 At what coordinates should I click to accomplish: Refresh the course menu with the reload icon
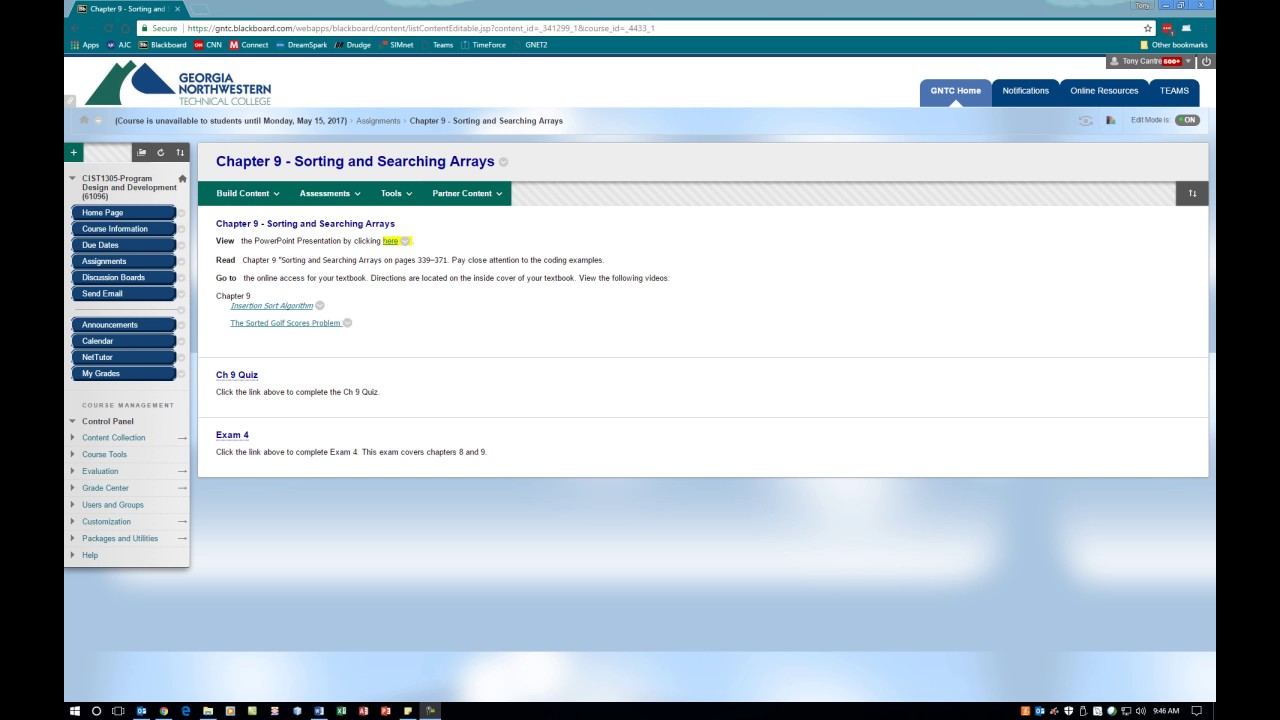coord(160,153)
